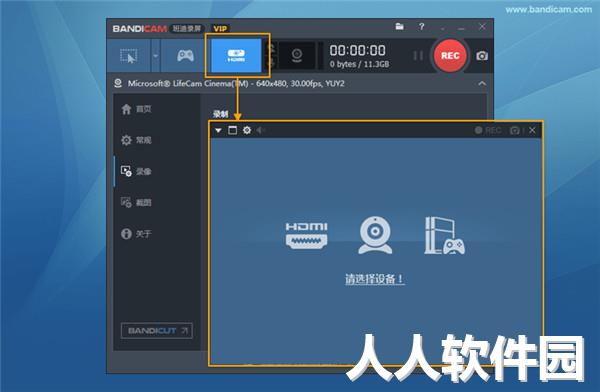Toggle device window fullscreen icon
Screen dimensions: 600x392
232,130
